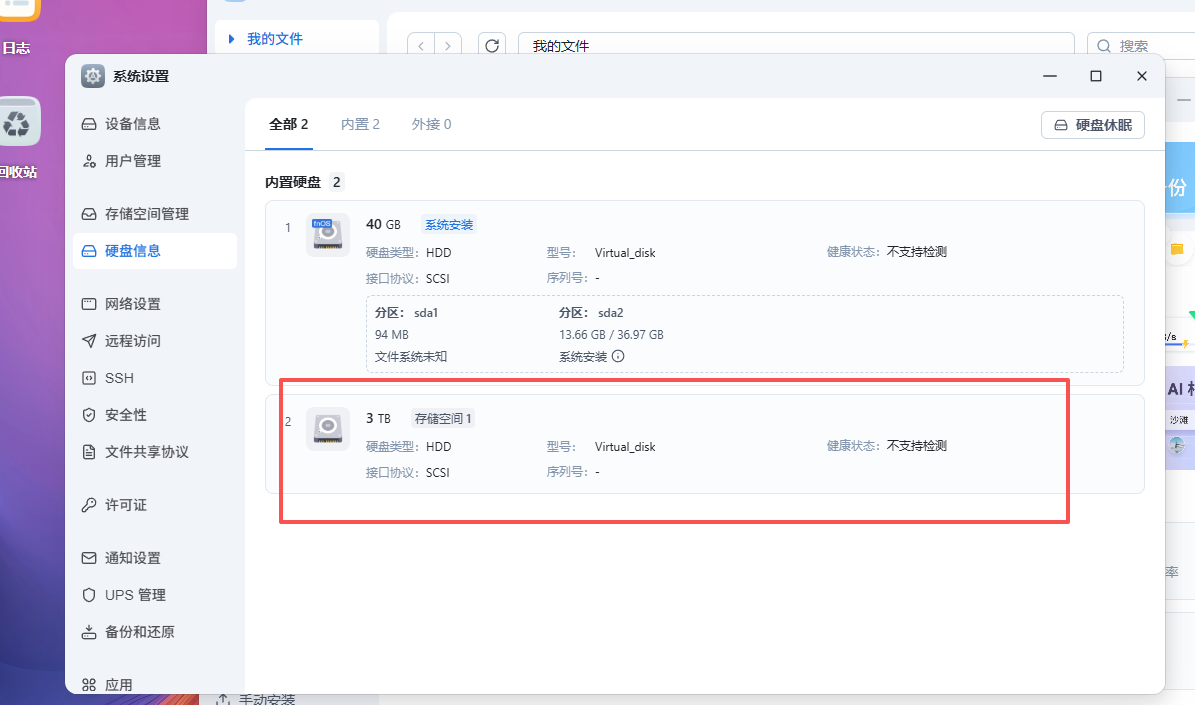Click the 13.66 GB / 36.97 GB usage text

[611, 335]
